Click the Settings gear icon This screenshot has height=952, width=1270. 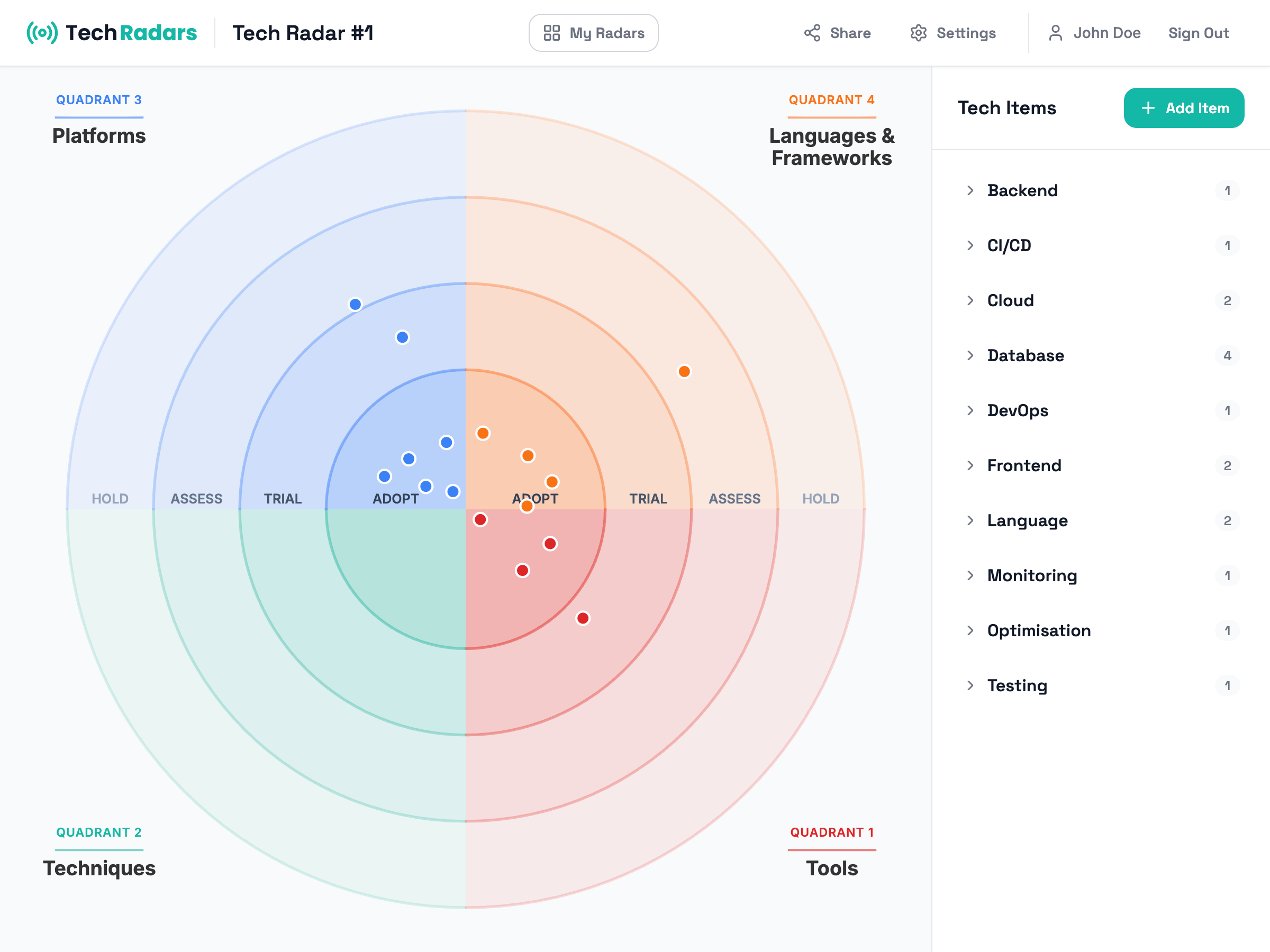[918, 33]
